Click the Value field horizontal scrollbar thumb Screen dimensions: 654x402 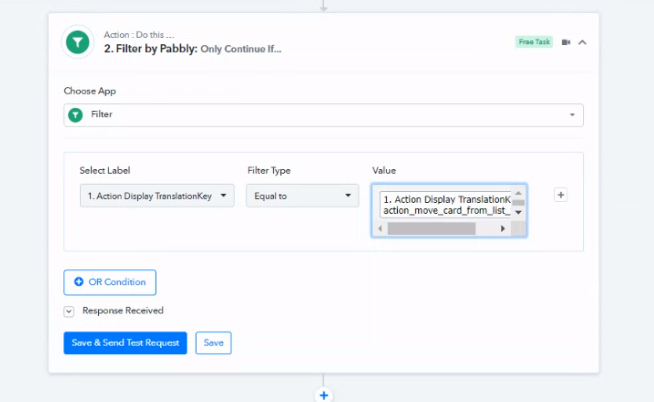[x=431, y=229]
